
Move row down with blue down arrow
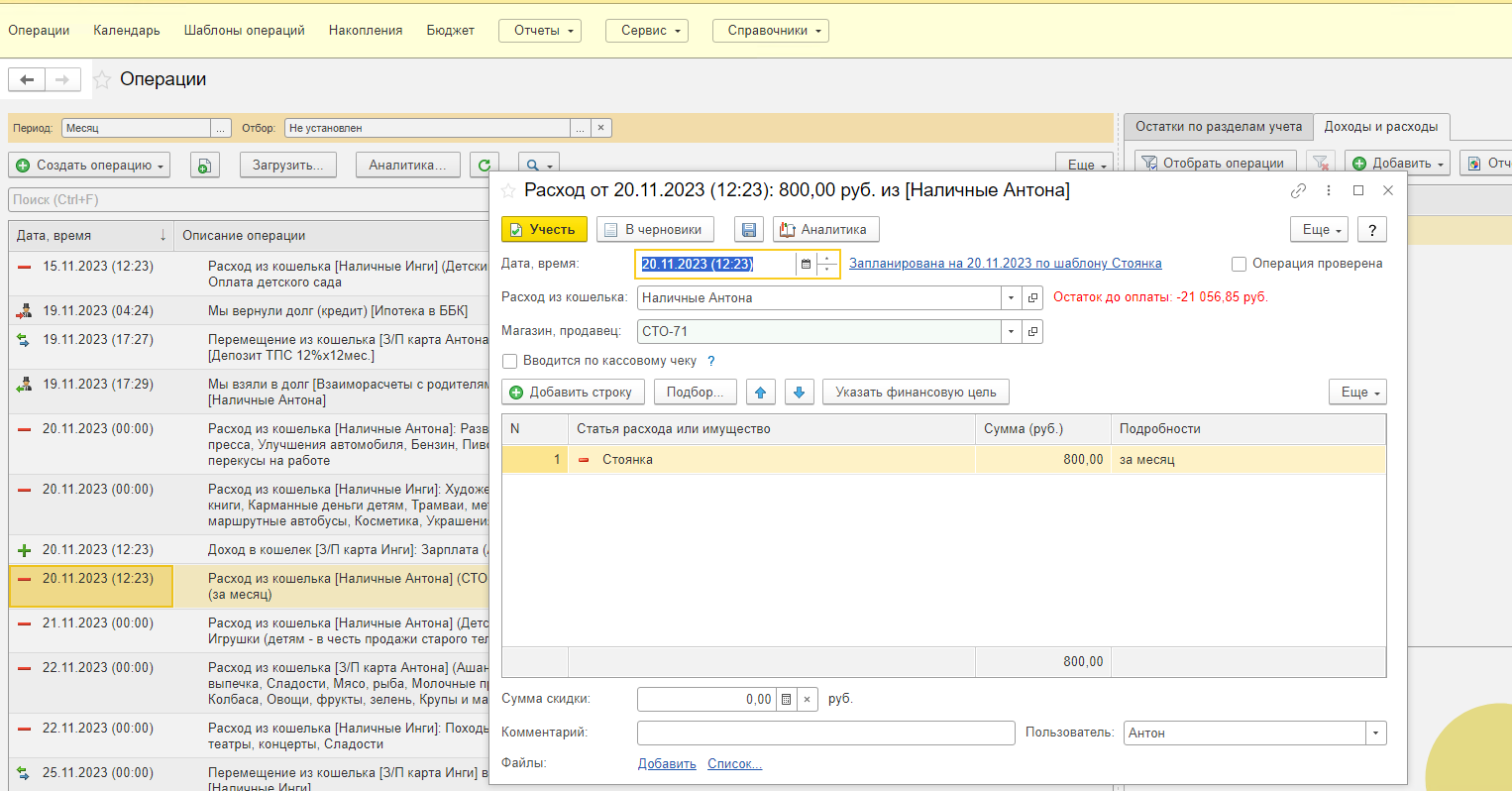tap(800, 393)
